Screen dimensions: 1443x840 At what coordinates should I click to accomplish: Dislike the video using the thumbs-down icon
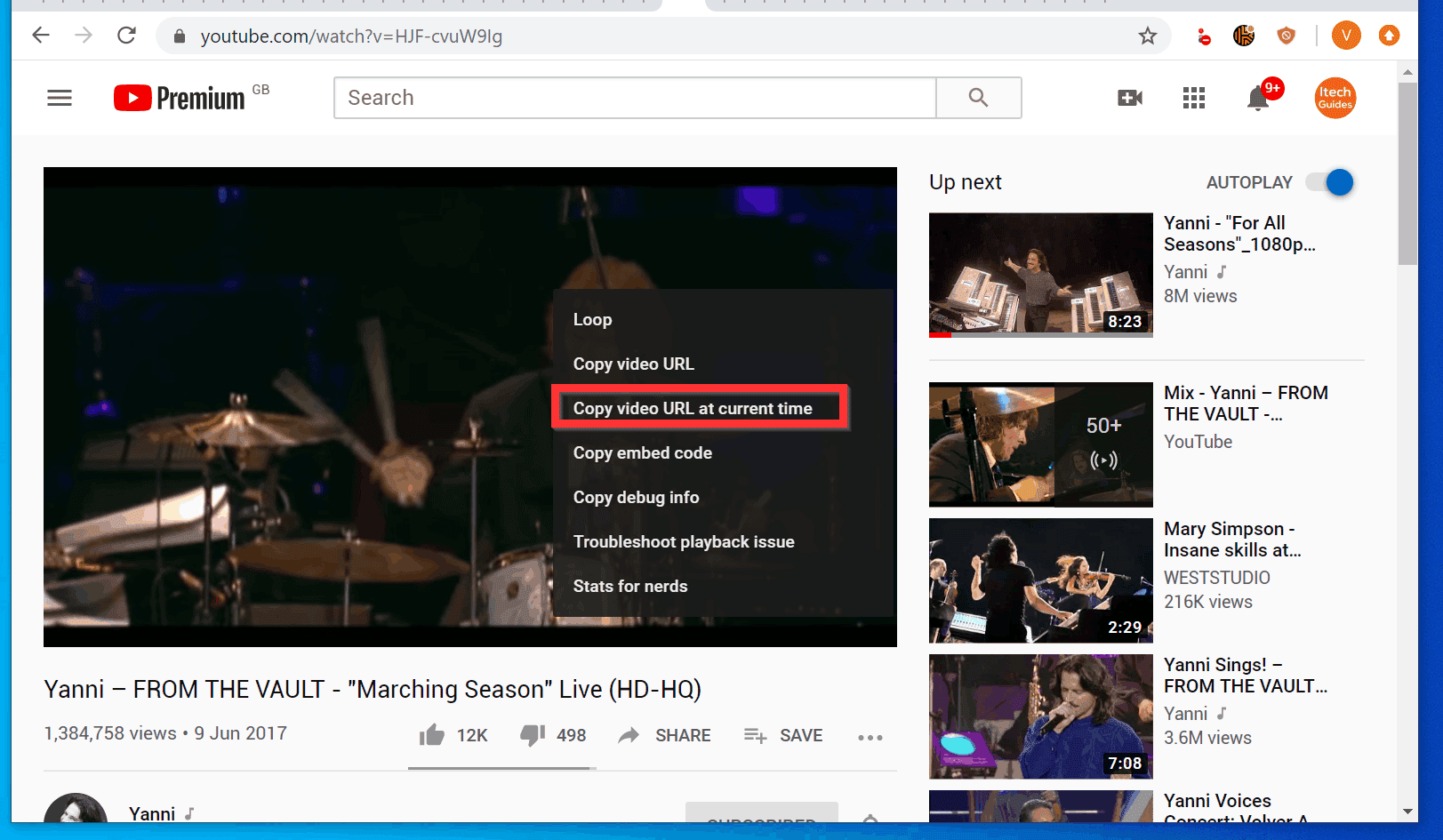pos(533,735)
